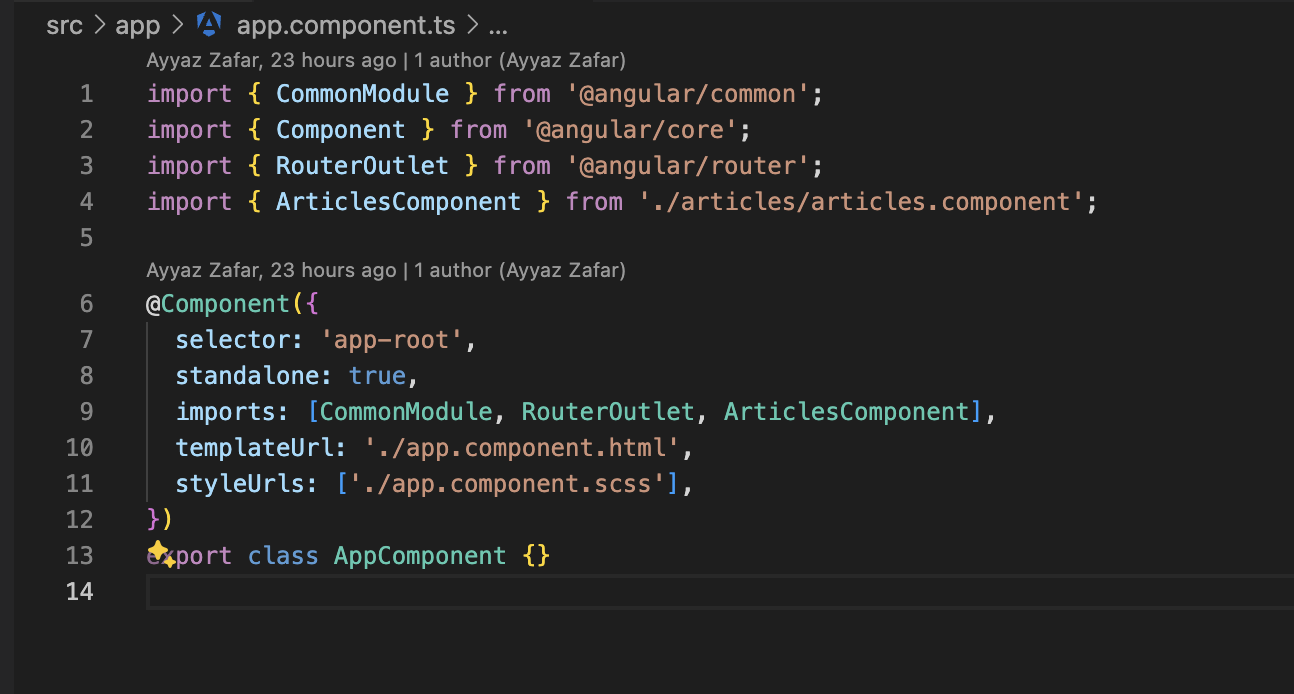This screenshot has width=1294, height=694.
Task: Click the './app.component.scss' style path
Action: 500,484
